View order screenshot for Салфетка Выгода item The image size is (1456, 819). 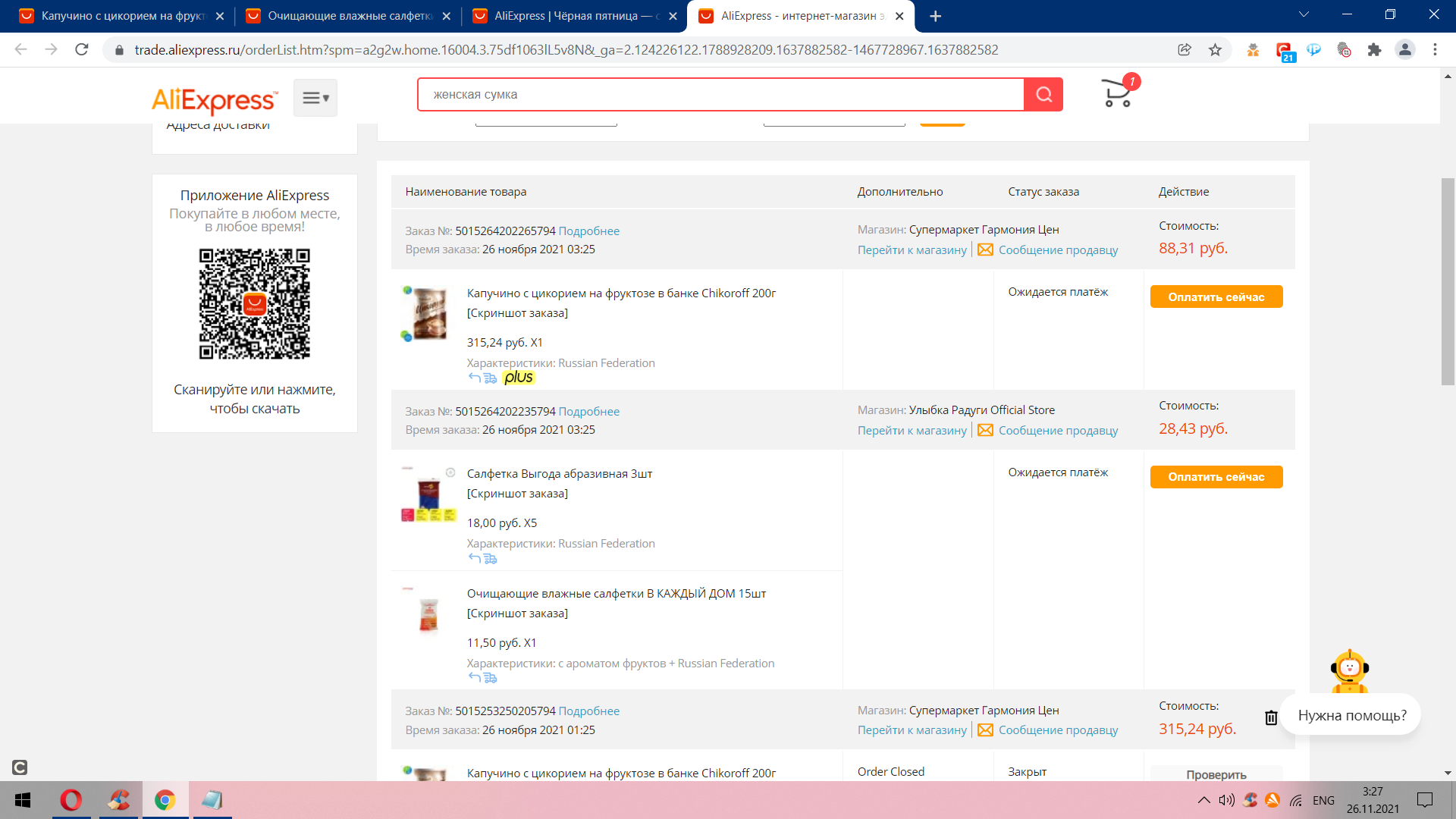[x=517, y=494]
